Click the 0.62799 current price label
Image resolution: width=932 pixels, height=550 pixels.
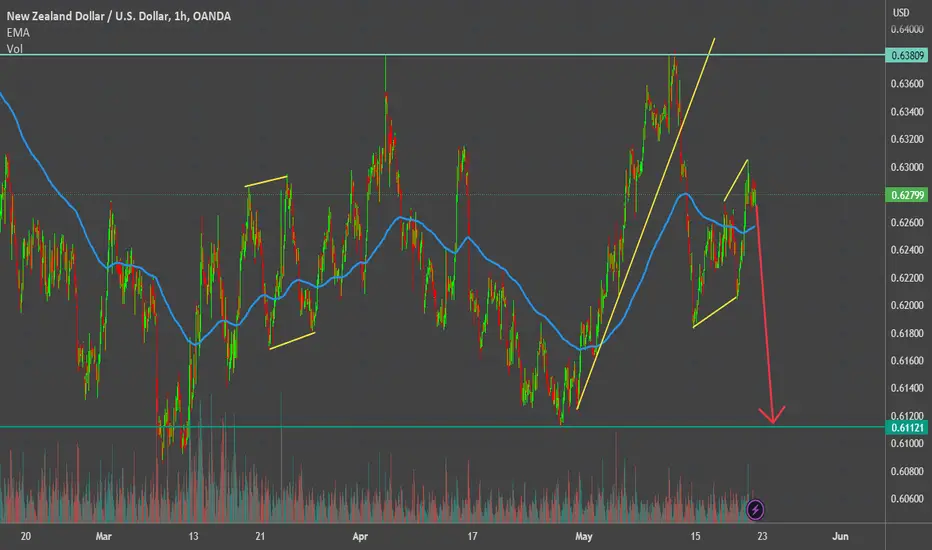tap(907, 195)
